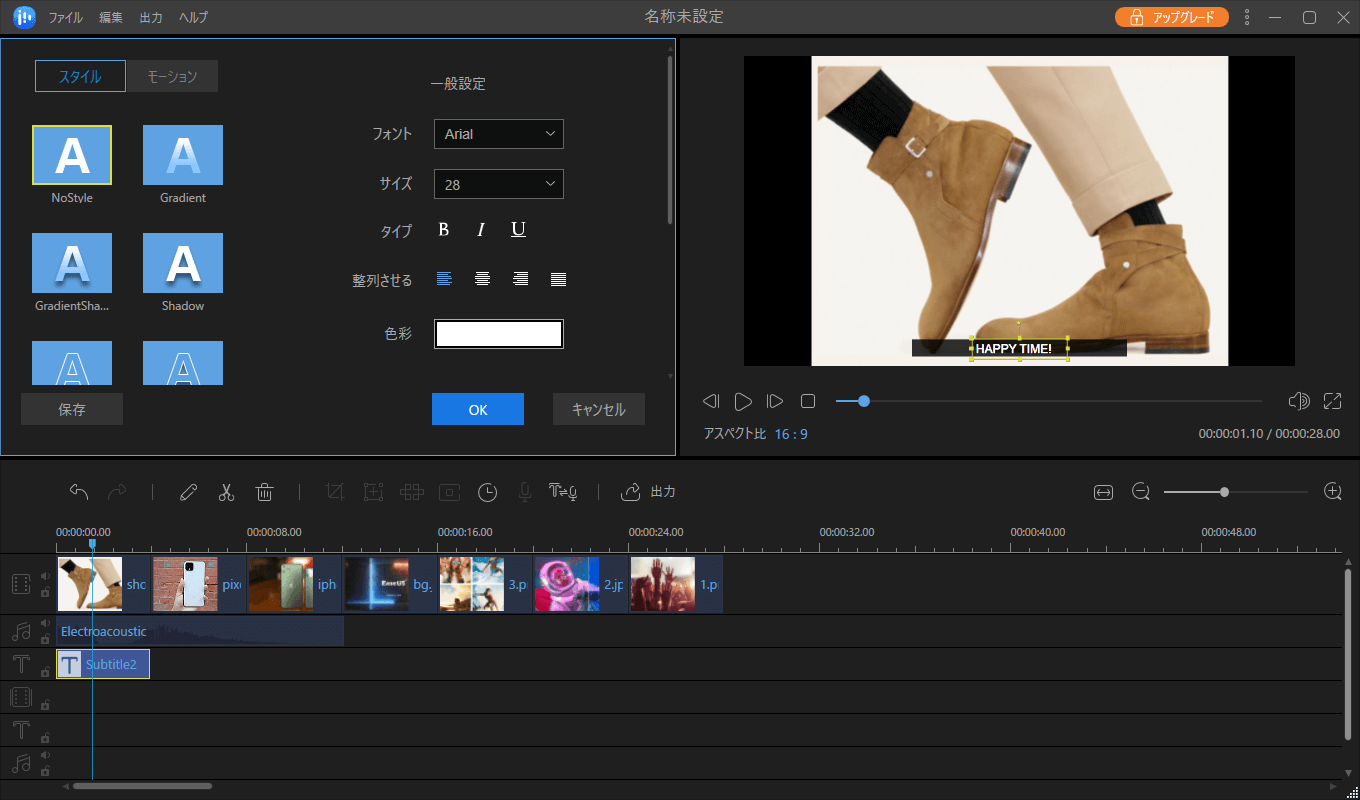Select the Gradient text style thumbnail
Image resolution: width=1360 pixels, height=800 pixels.
183,156
